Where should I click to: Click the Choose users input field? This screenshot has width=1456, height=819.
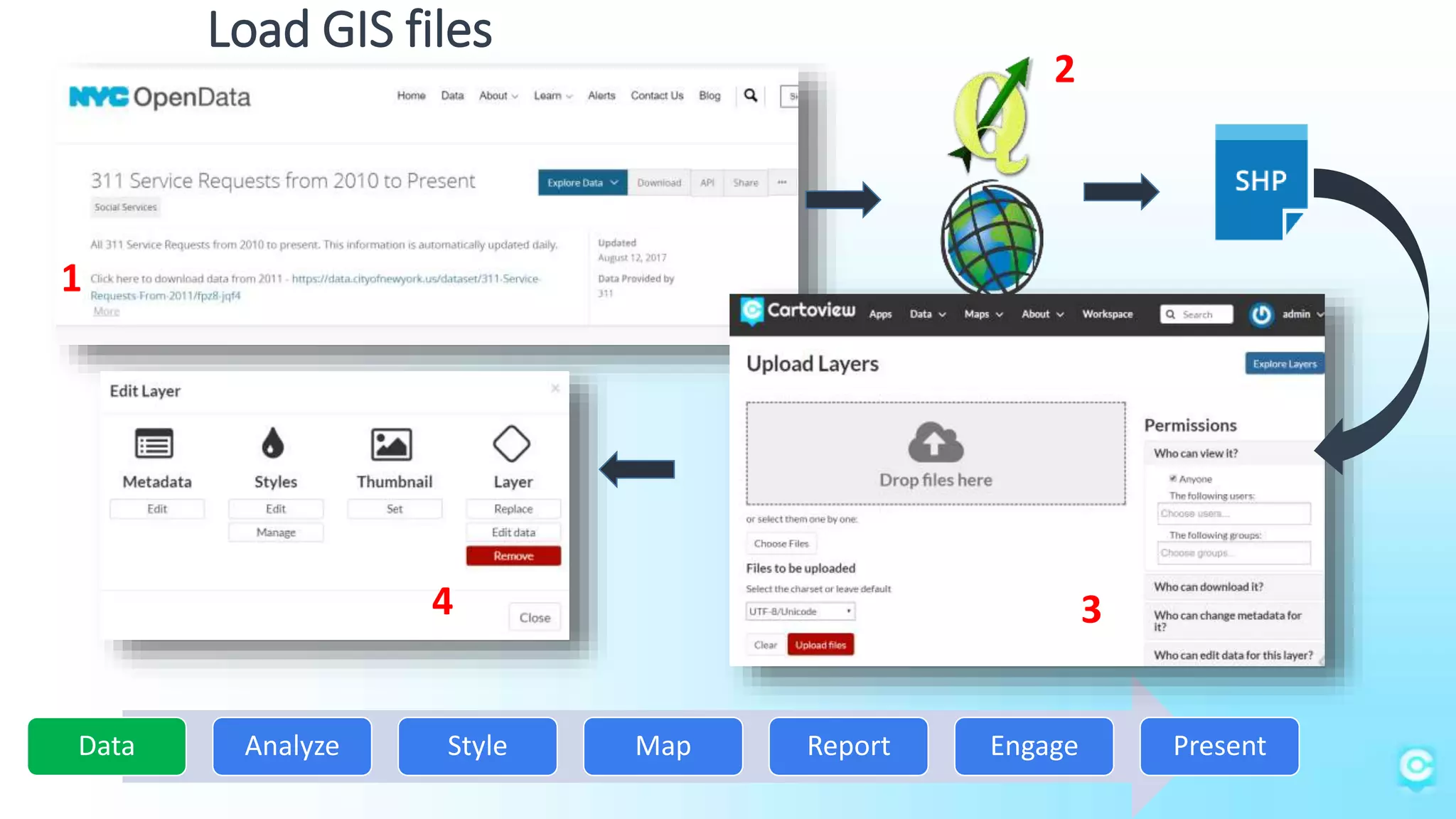coord(1233,513)
